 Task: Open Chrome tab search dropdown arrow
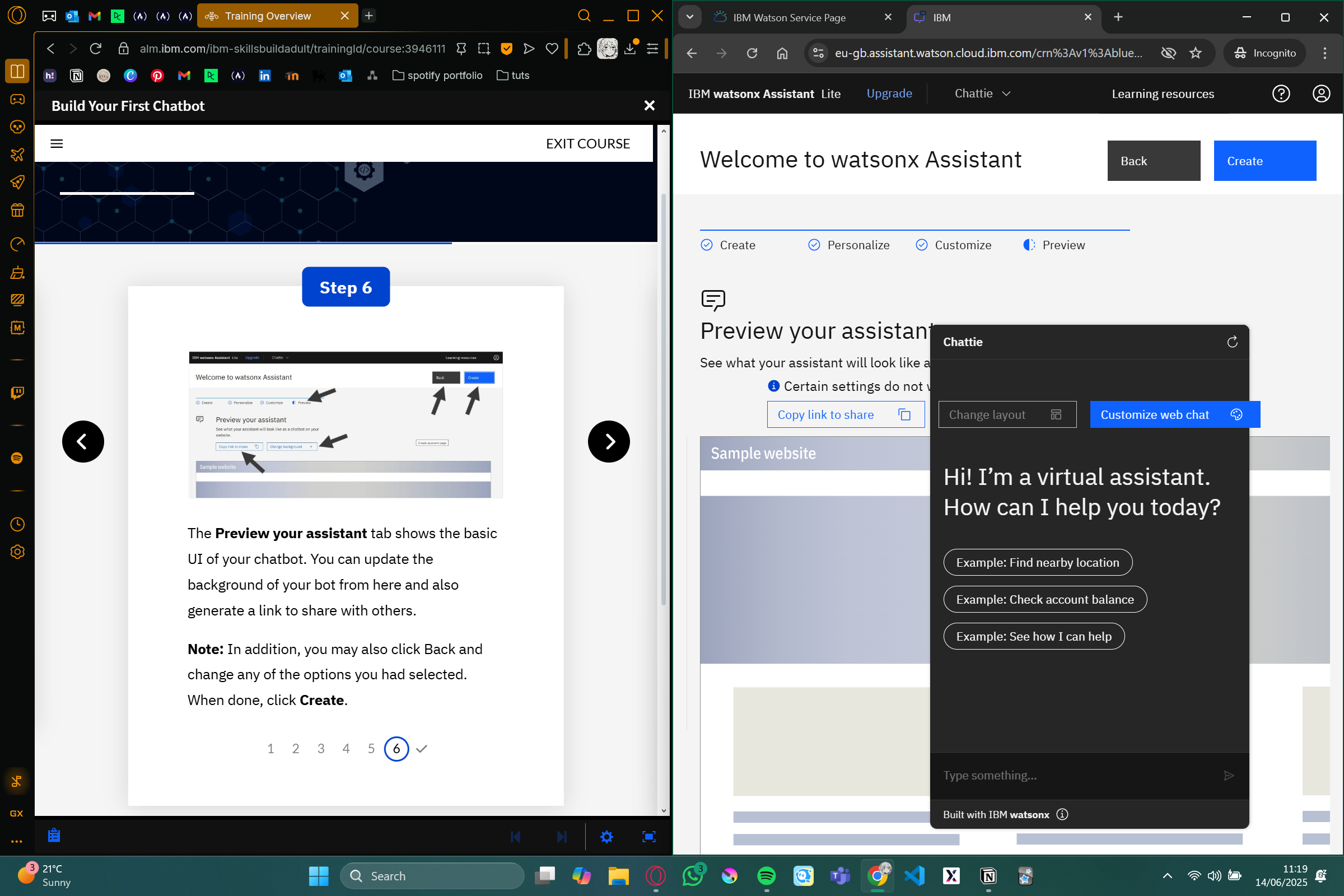pyautogui.click(x=690, y=17)
